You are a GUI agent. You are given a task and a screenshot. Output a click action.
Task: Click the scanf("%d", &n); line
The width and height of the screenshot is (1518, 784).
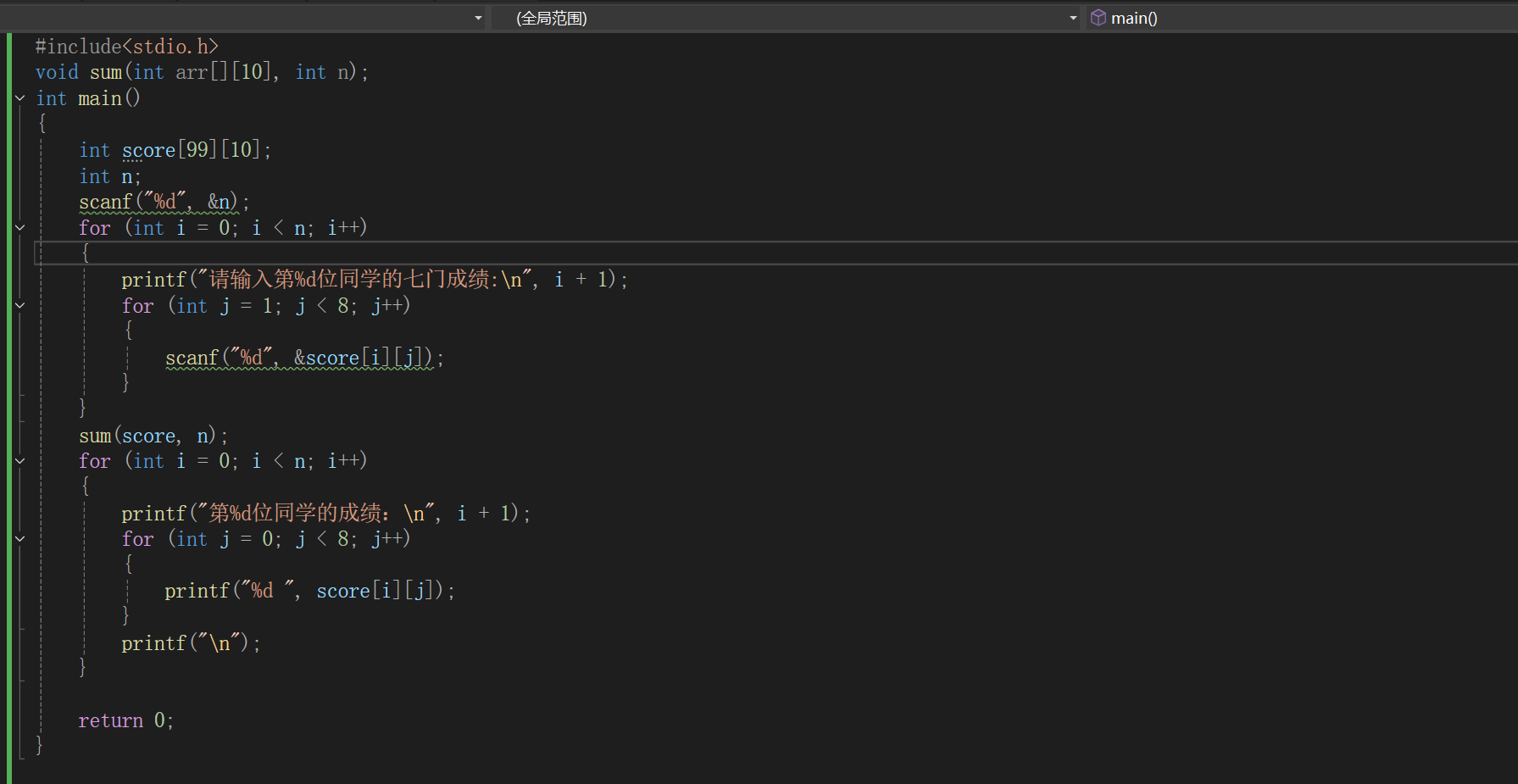coord(164,203)
